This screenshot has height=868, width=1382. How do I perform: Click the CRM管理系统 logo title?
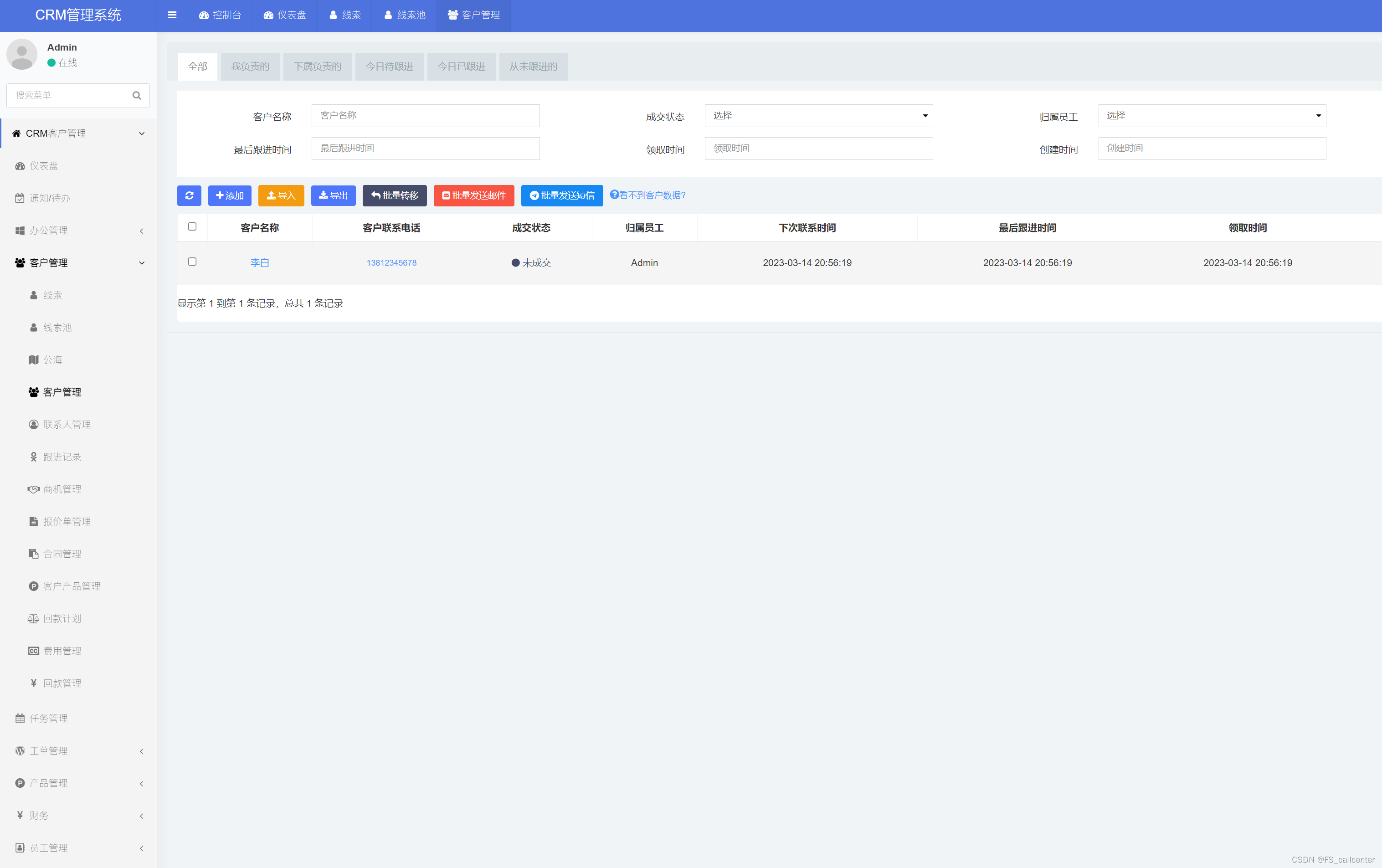pyautogui.click(x=78, y=15)
